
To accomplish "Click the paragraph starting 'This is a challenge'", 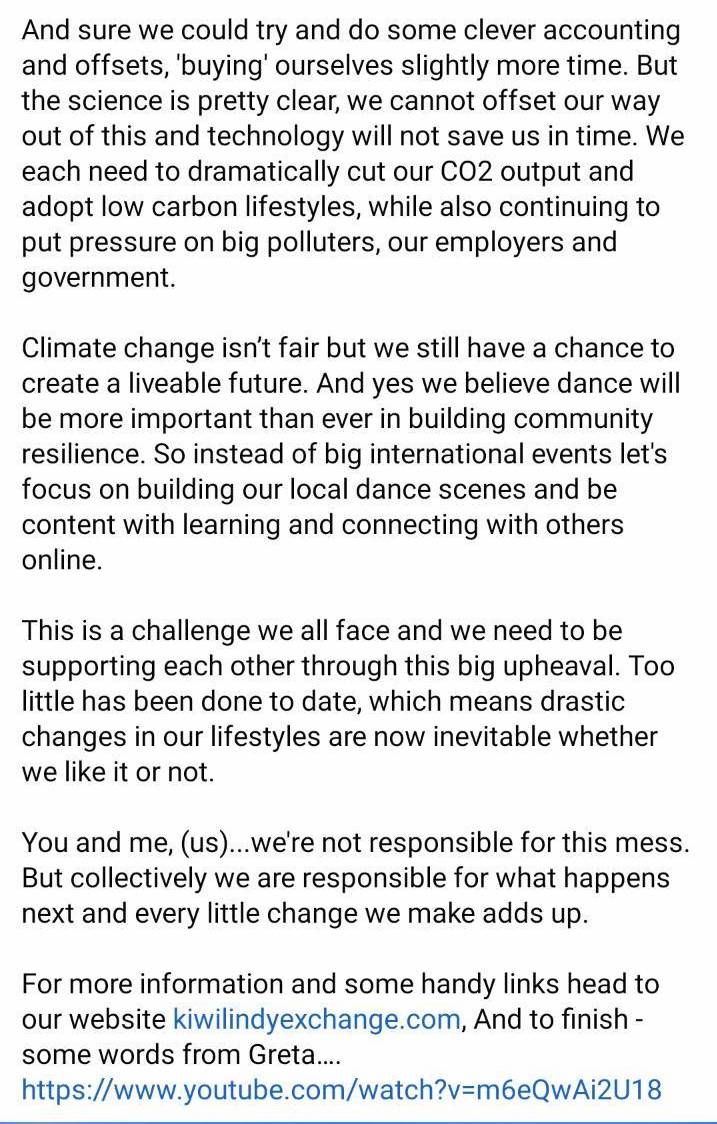I will pyautogui.click(x=348, y=701).
